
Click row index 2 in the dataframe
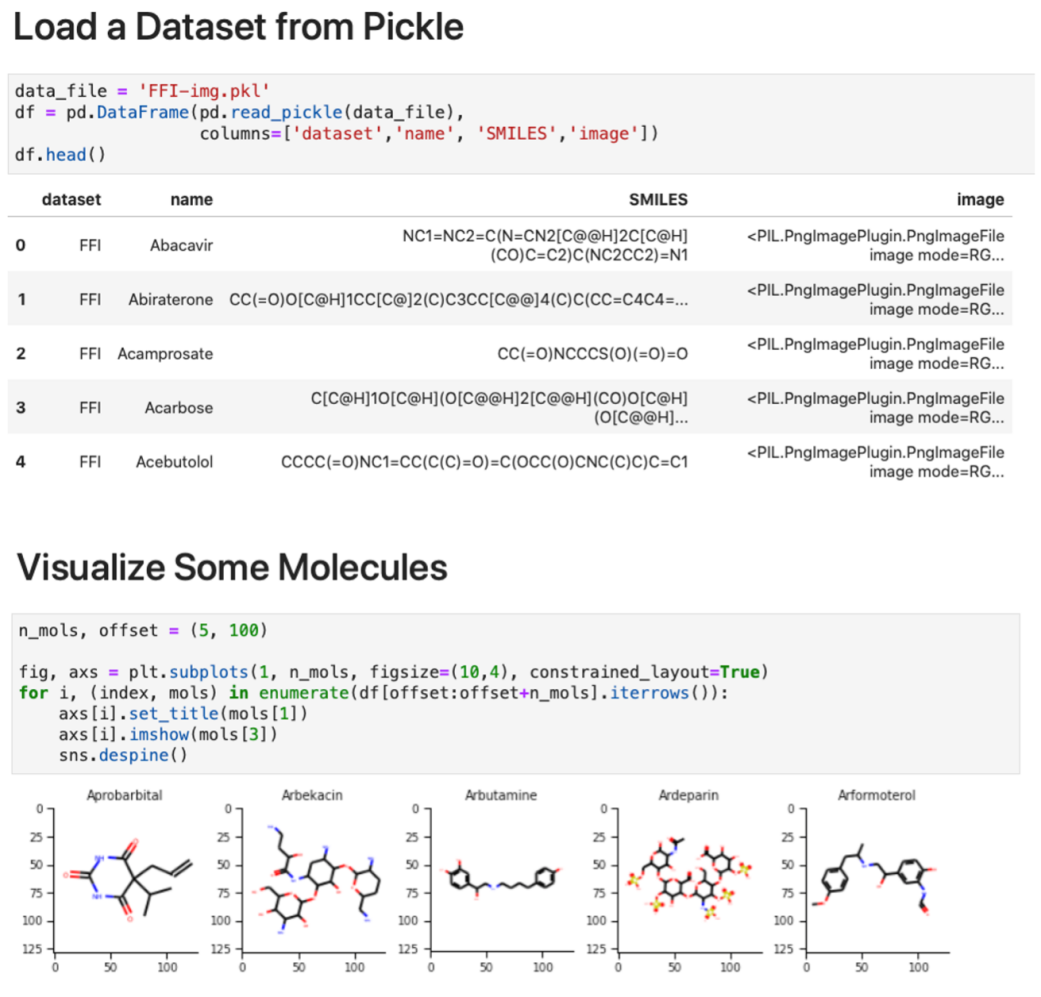coord(20,353)
